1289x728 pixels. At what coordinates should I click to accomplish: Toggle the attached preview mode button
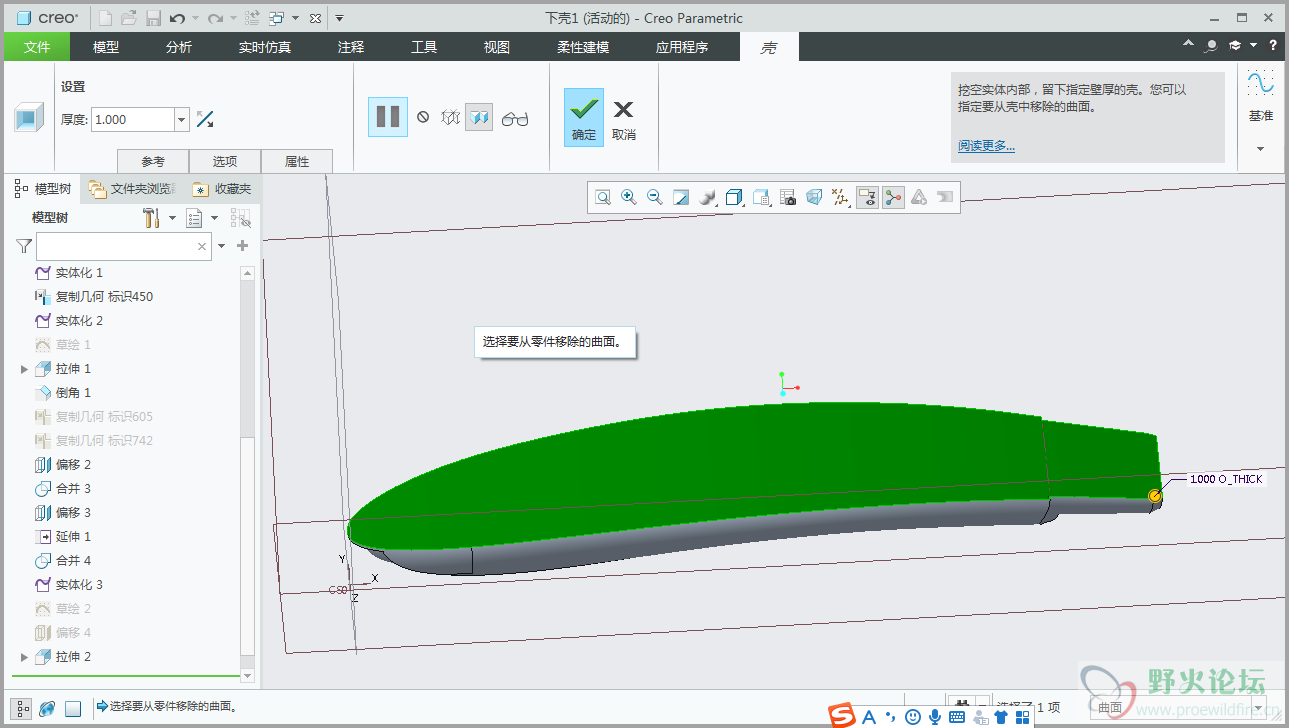pos(480,118)
